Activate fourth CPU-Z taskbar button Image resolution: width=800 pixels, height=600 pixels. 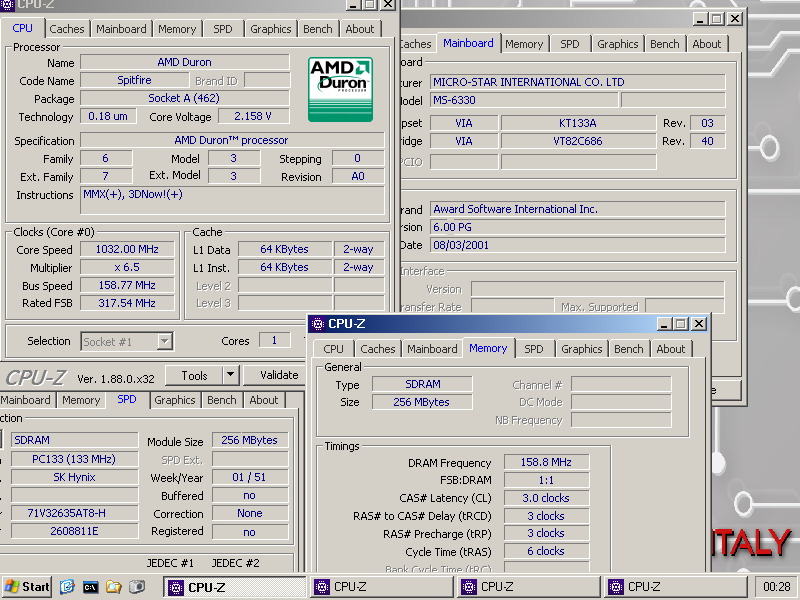pyautogui.click(x=676, y=587)
